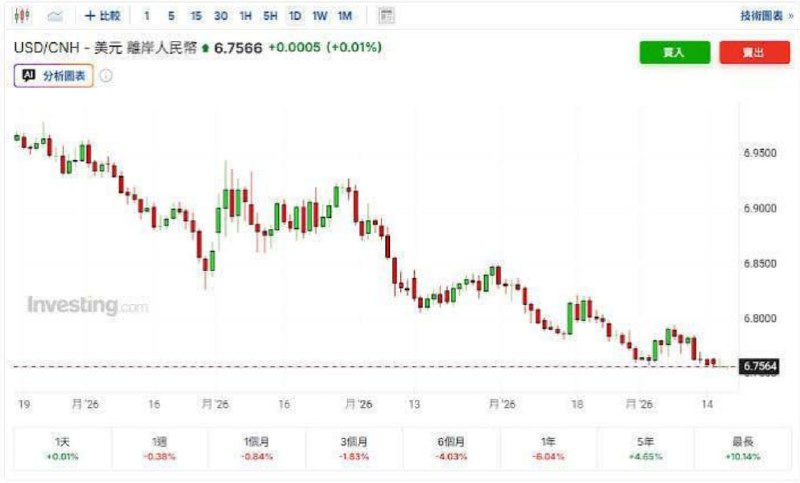Select the 1 minute interval

click(x=146, y=16)
